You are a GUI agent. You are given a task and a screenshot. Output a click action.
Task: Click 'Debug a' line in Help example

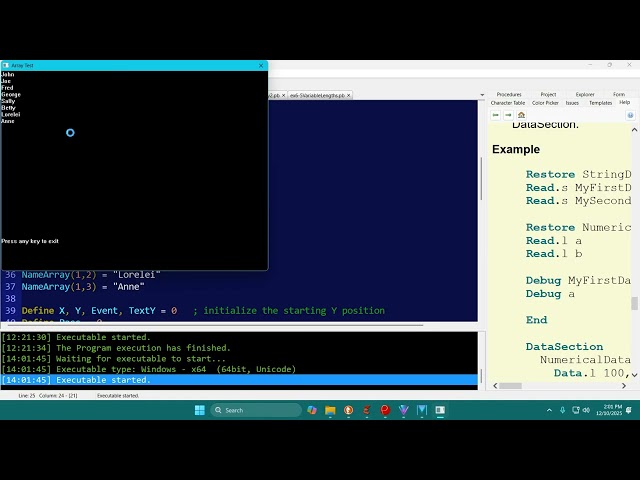click(x=550, y=294)
